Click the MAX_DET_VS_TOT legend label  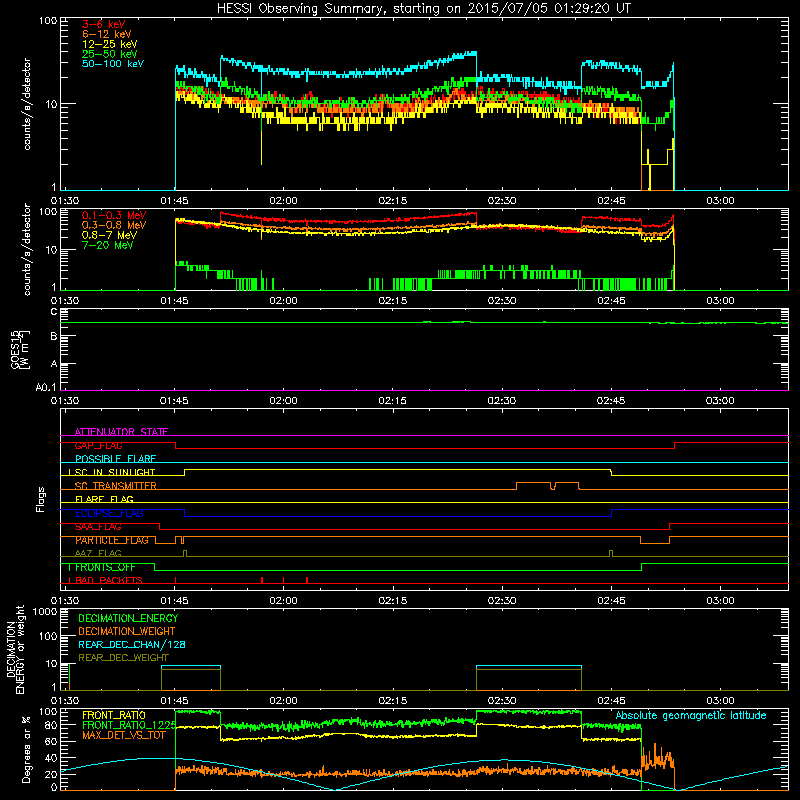point(124,736)
